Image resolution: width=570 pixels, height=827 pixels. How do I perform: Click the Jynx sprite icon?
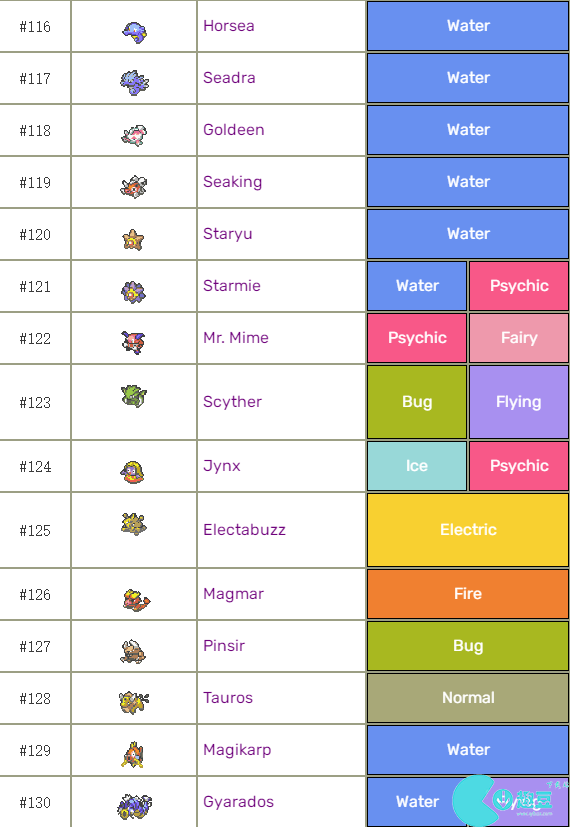tap(133, 473)
